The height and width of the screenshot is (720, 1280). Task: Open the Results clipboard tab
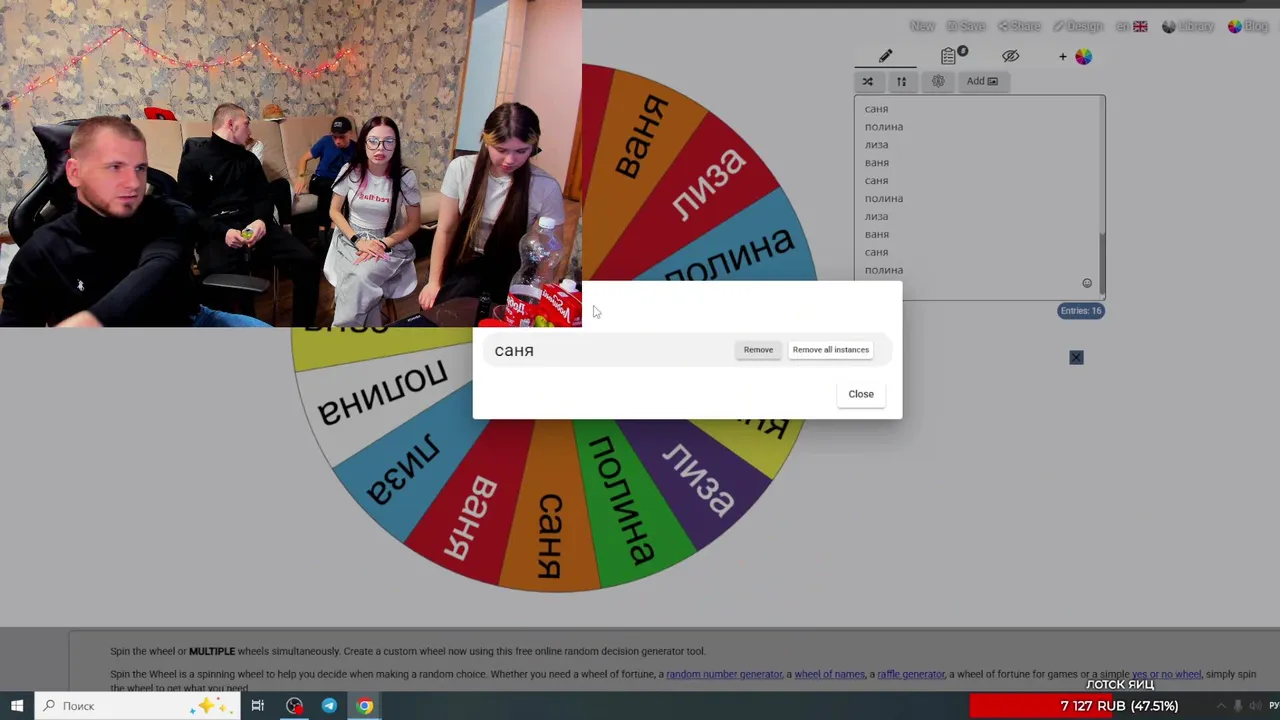(x=950, y=56)
